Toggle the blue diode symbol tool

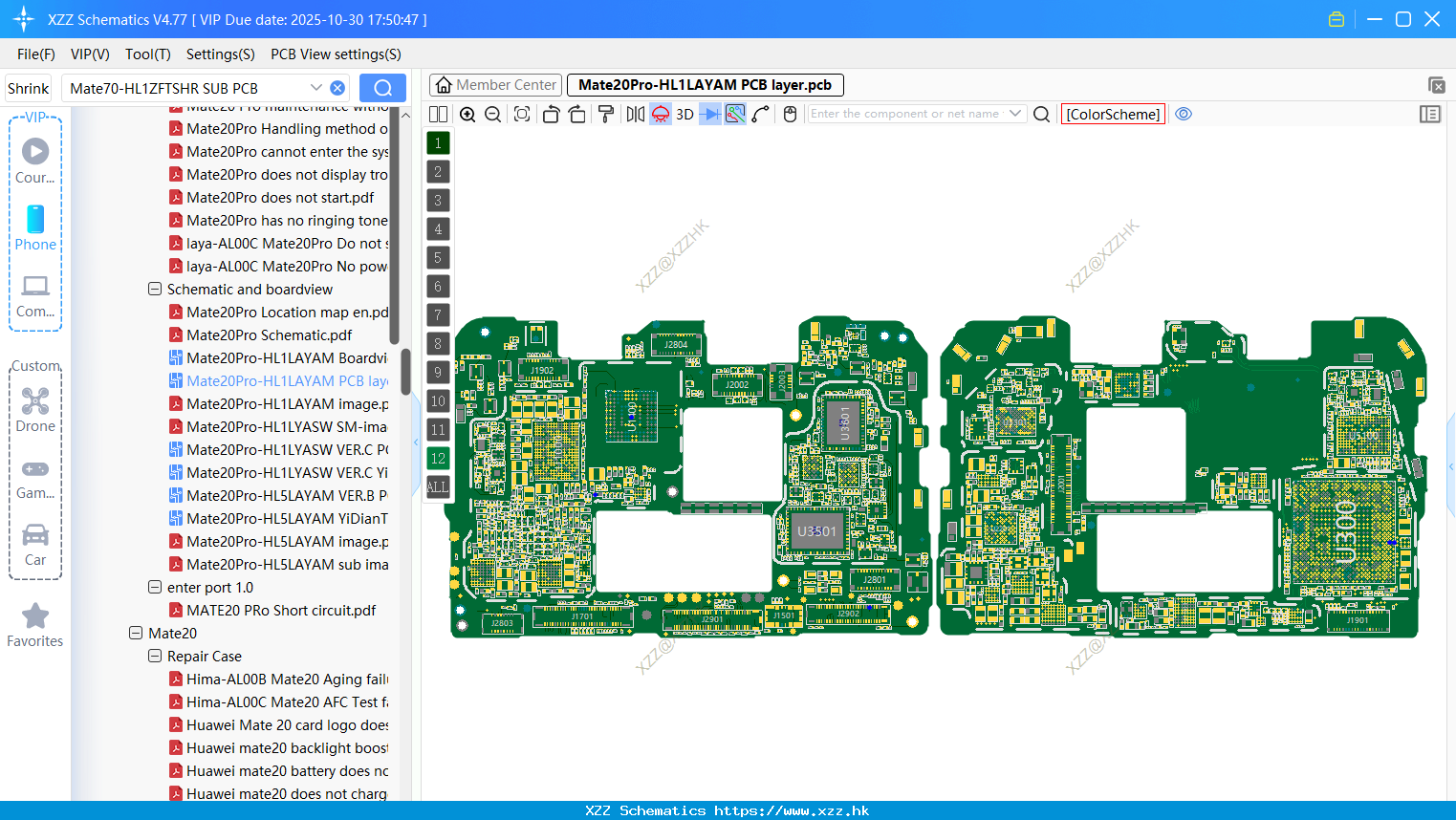(710, 114)
